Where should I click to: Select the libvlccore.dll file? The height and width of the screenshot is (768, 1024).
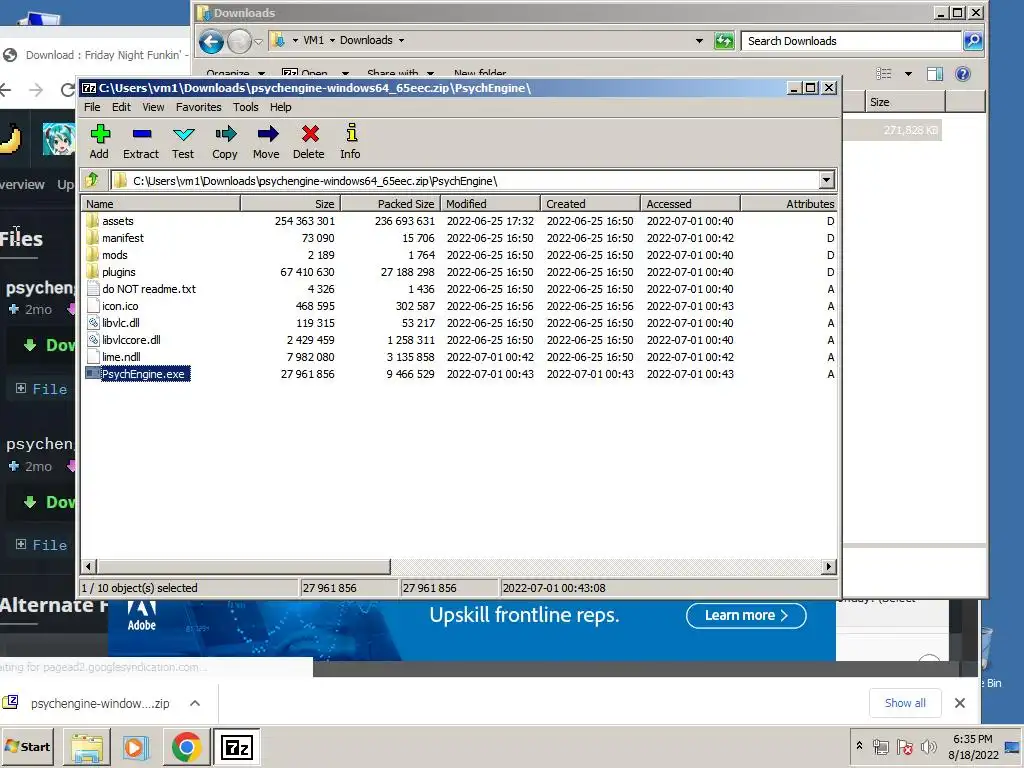pos(131,340)
